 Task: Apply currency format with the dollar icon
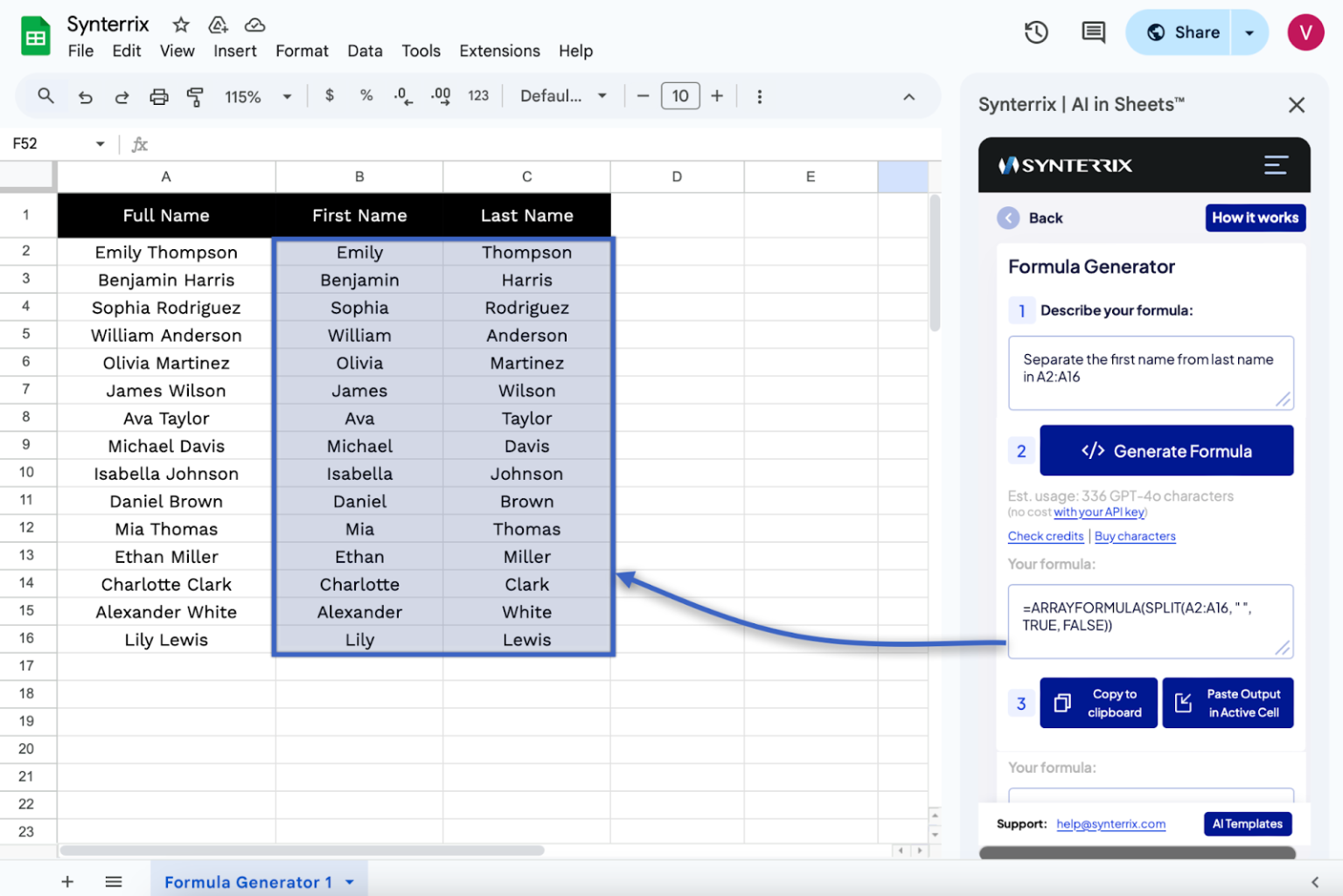click(330, 96)
